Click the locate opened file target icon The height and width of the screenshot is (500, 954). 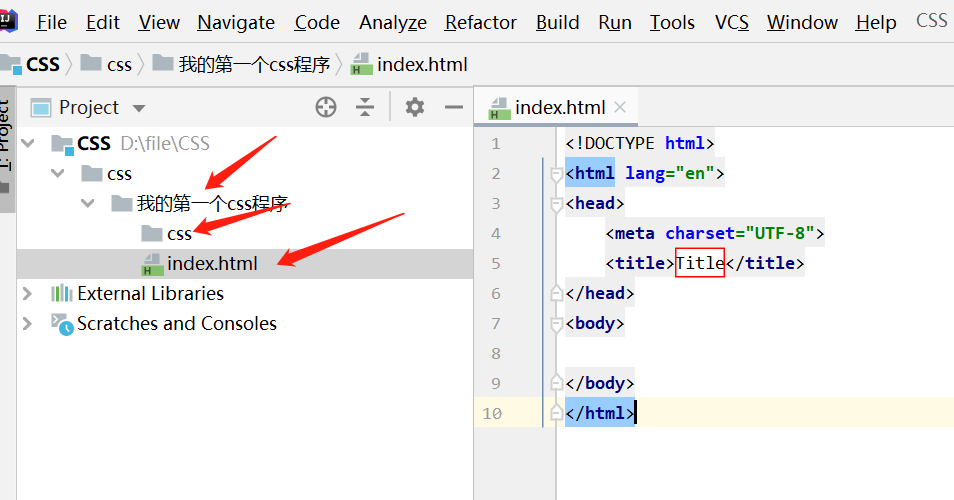[x=326, y=107]
